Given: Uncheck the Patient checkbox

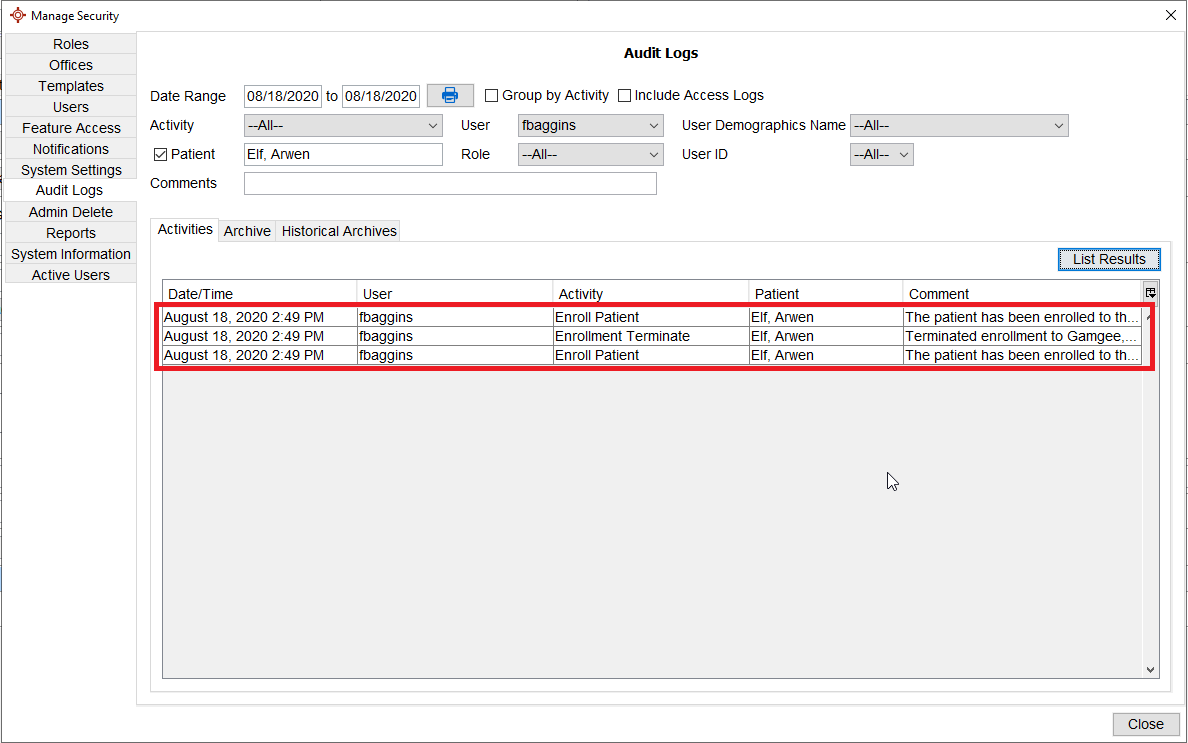Looking at the screenshot, I should (160, 155).
